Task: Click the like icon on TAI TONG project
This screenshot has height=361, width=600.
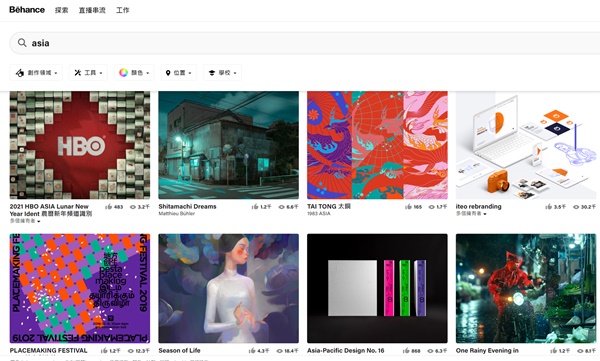Action: click(408, 207)
